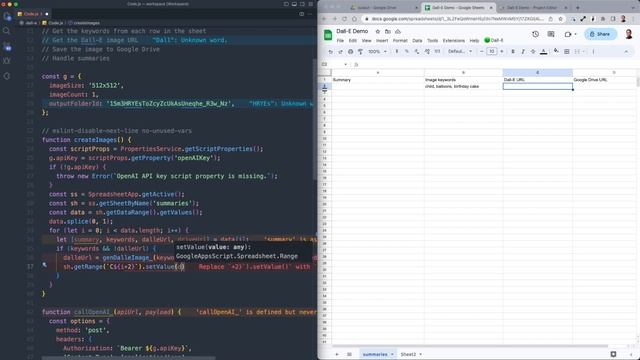Increase font size with plus button
The width and height of the screenshot is (640, 360).
(502, 52)
